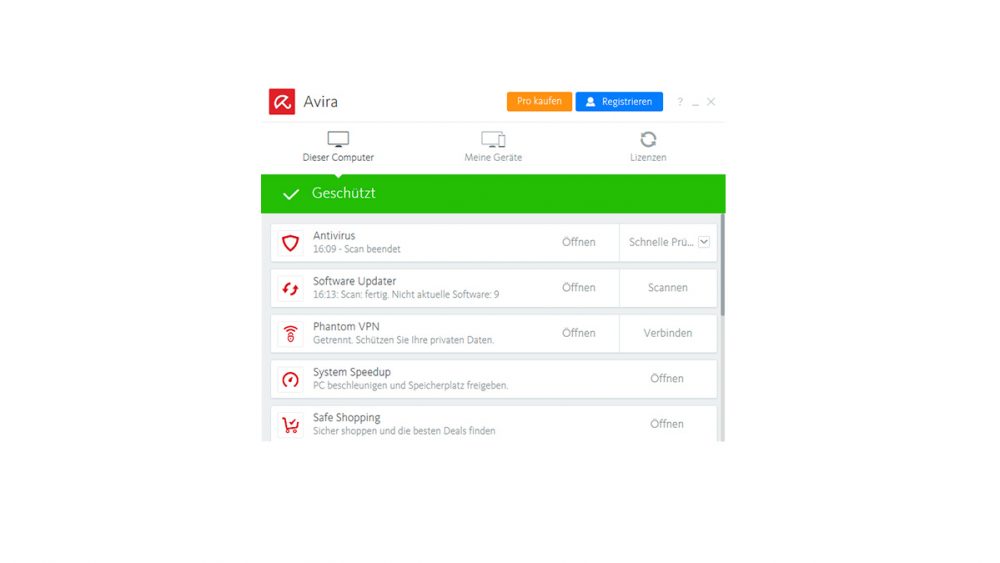Click the Antivirus shield icon
This screenshot has width=1000, height=563.
[290, 242]
